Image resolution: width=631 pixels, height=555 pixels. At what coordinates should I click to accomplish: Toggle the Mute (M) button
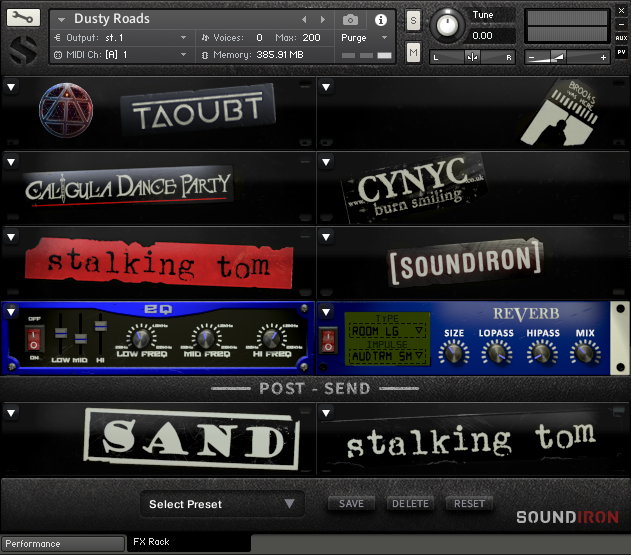[413, 52]
